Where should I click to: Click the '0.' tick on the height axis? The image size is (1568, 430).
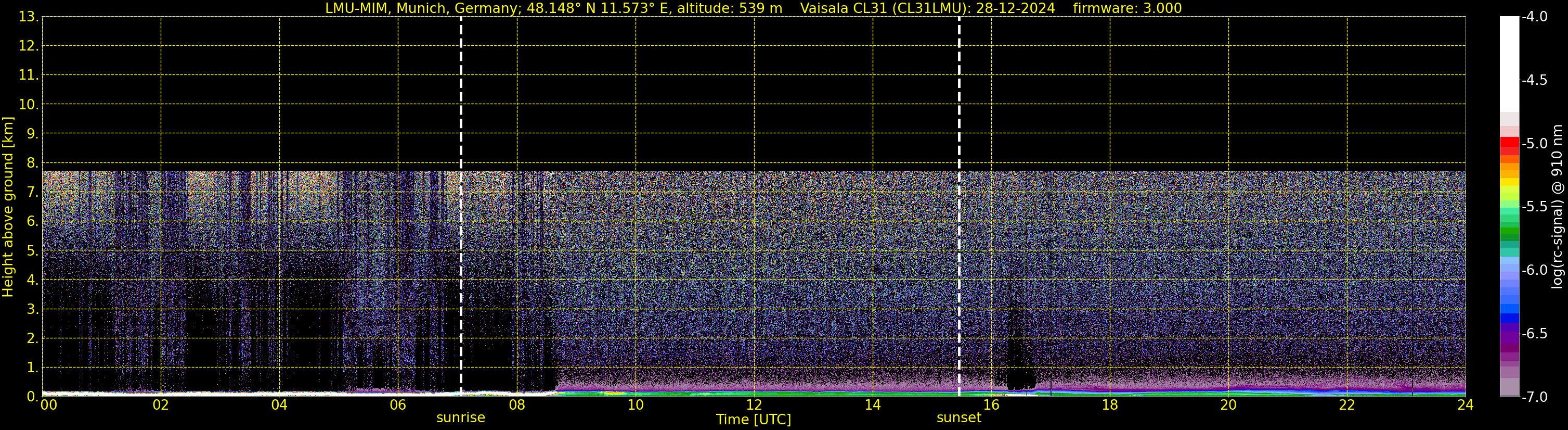click(32, 397)
